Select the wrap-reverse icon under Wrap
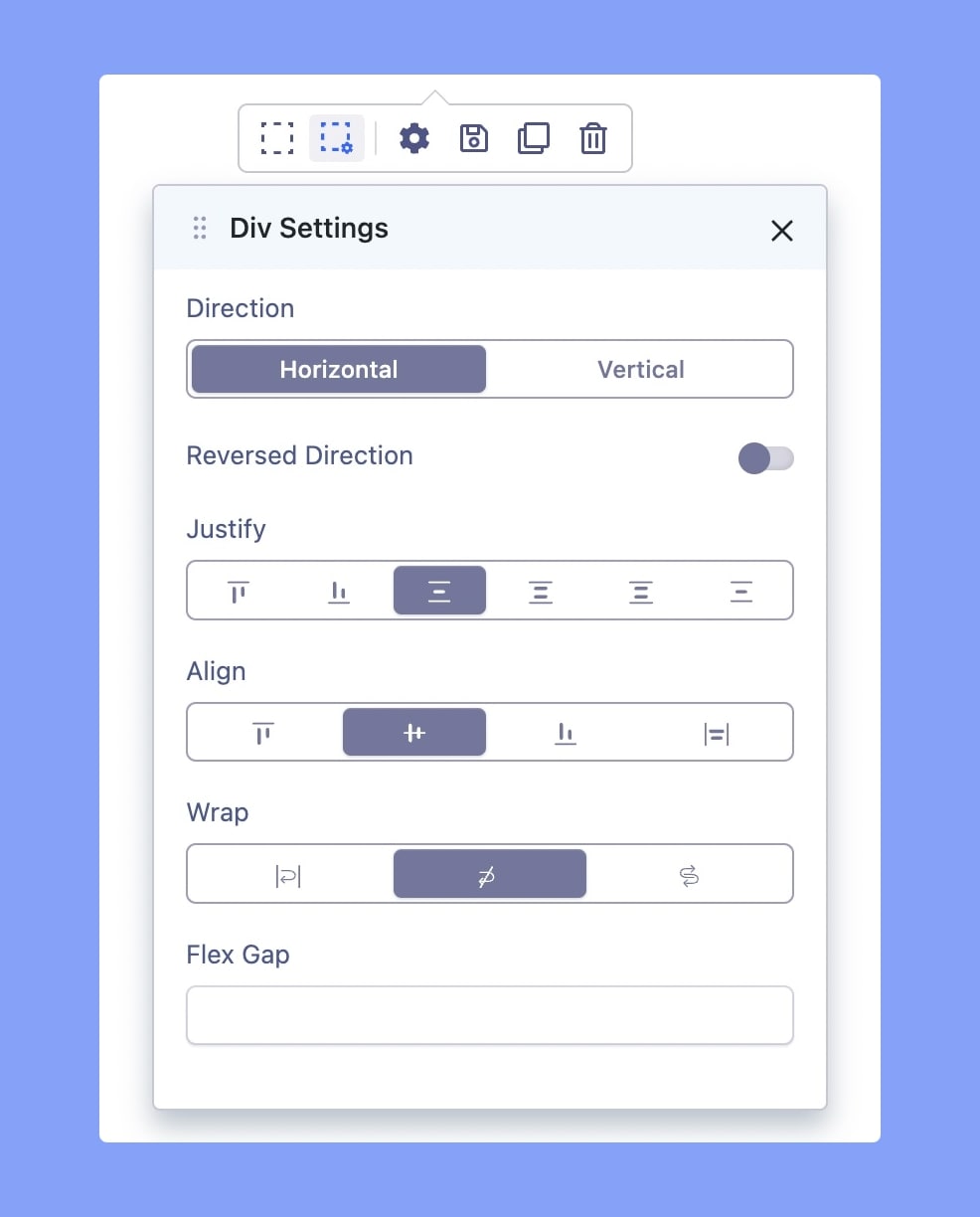The height and width of the screenshot is (1217, 980). click(689, 875)
